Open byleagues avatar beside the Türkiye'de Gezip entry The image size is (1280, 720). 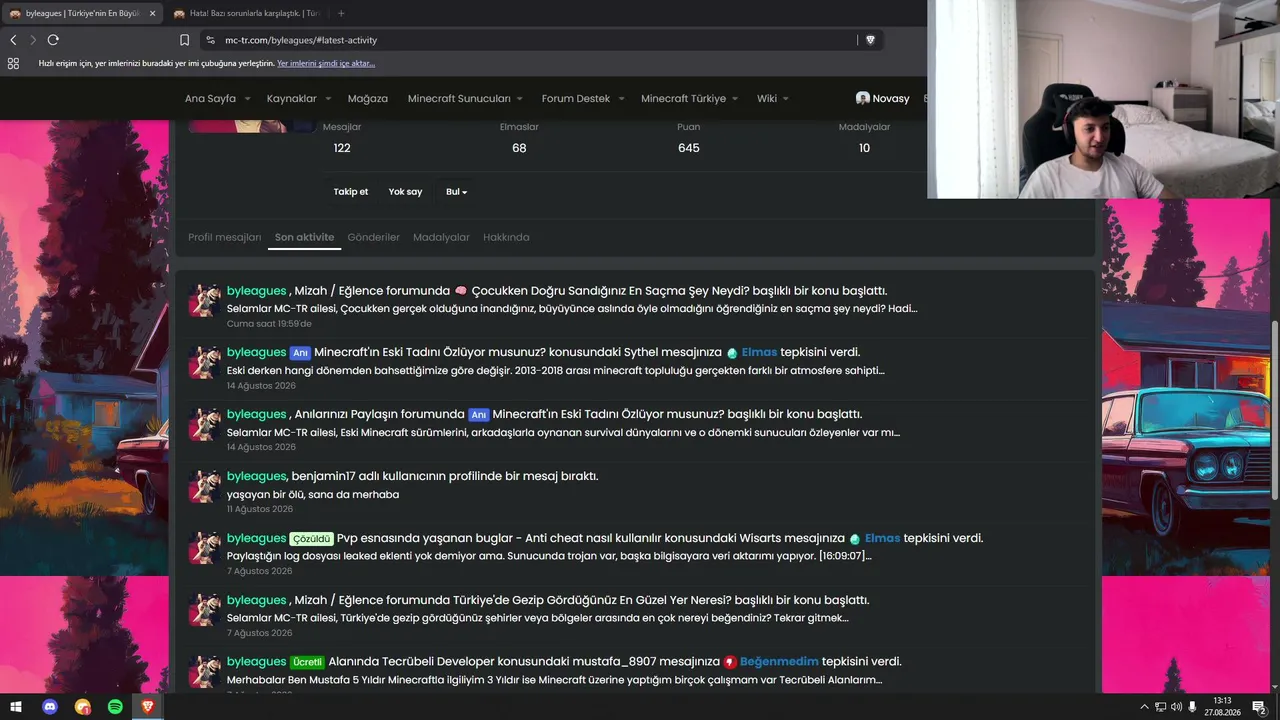205,610
